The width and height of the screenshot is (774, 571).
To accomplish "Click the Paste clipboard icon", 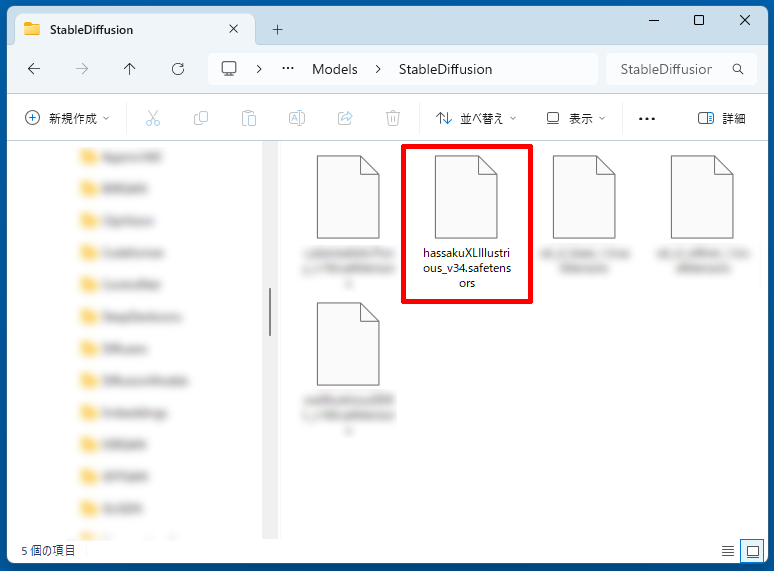I will click(x=249, y=118).
